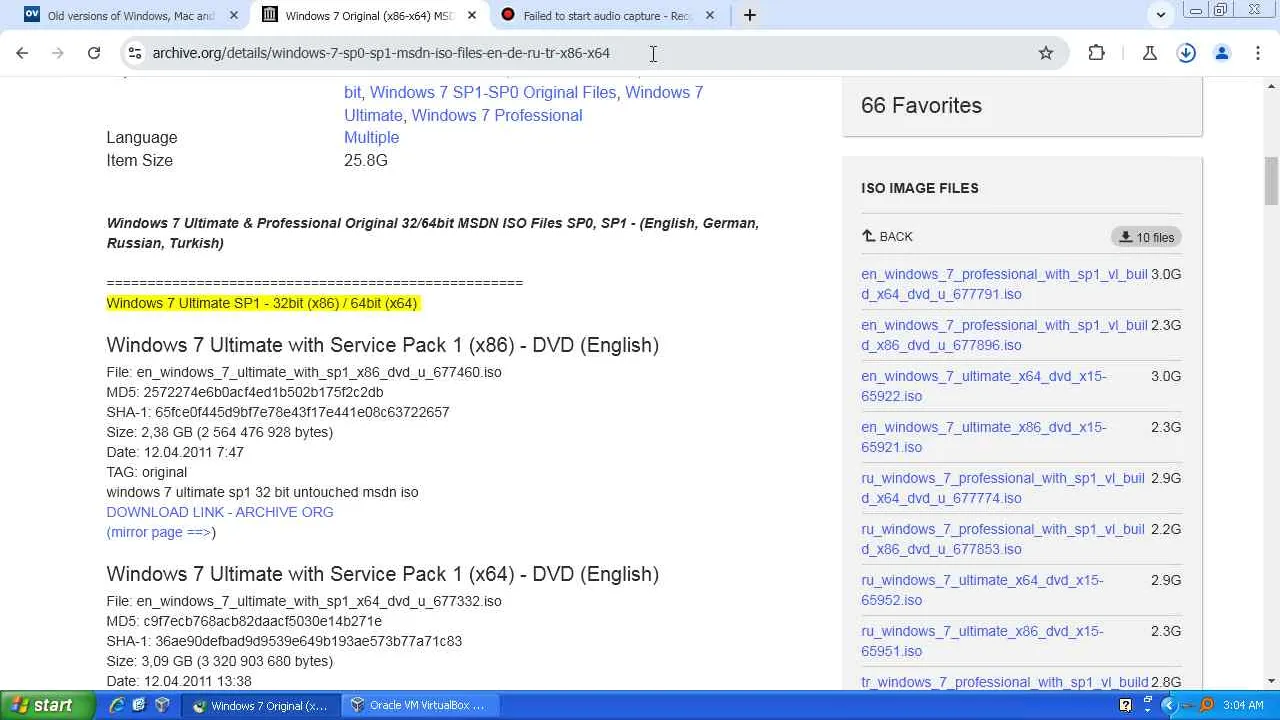Click DOWNLOAD LINK - ARCHIVE ORG
1280x720 pixels.
coord(220,512)
